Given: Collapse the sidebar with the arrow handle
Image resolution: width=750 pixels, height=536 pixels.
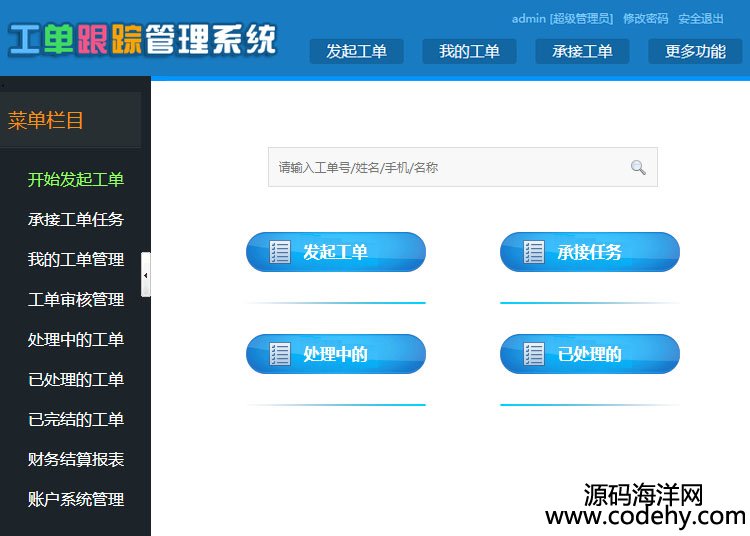Looking at the screenshot, I should pos(145,275).
